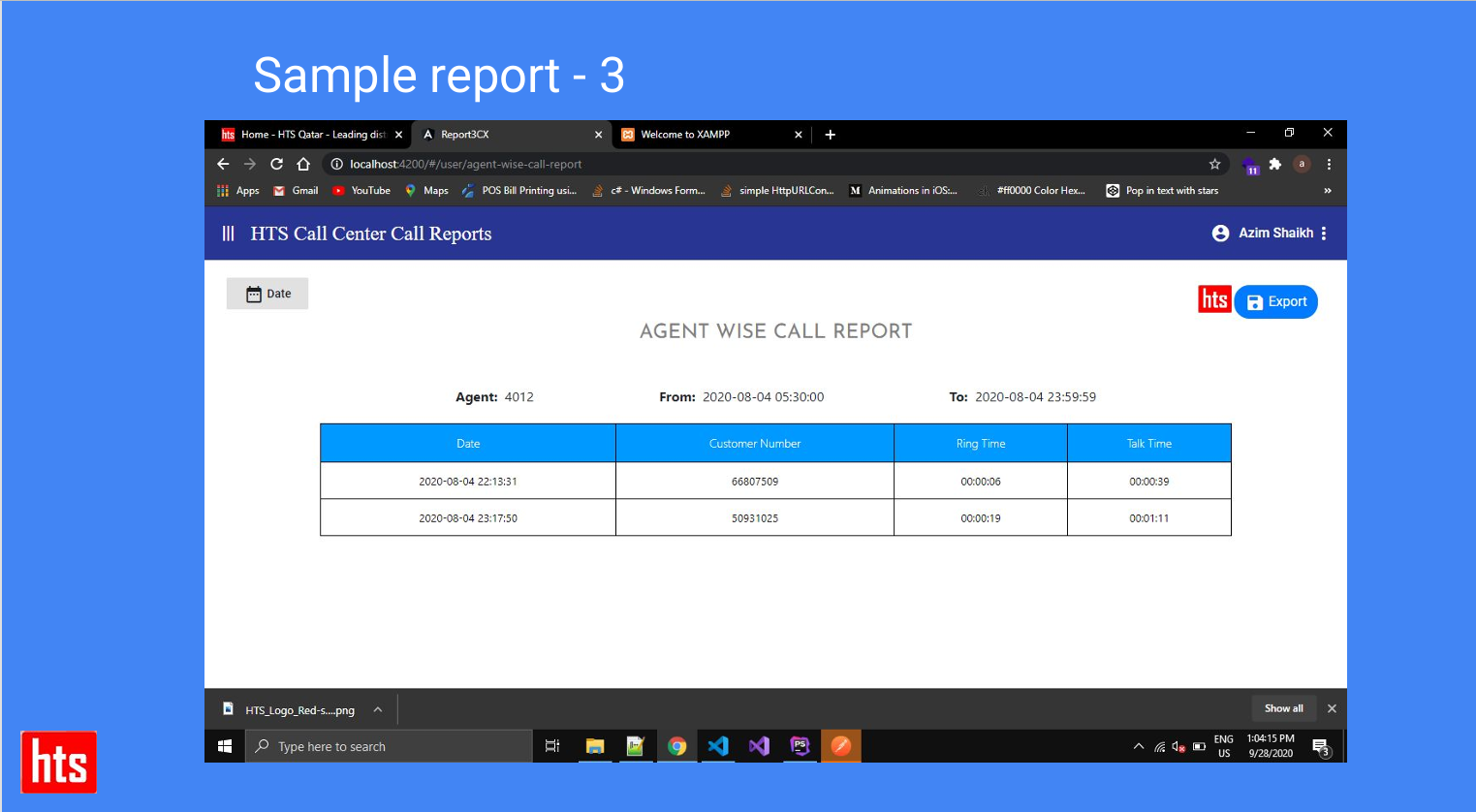Reload the page in the browser
Viewport: 1476px width, 812px height.
276,164
